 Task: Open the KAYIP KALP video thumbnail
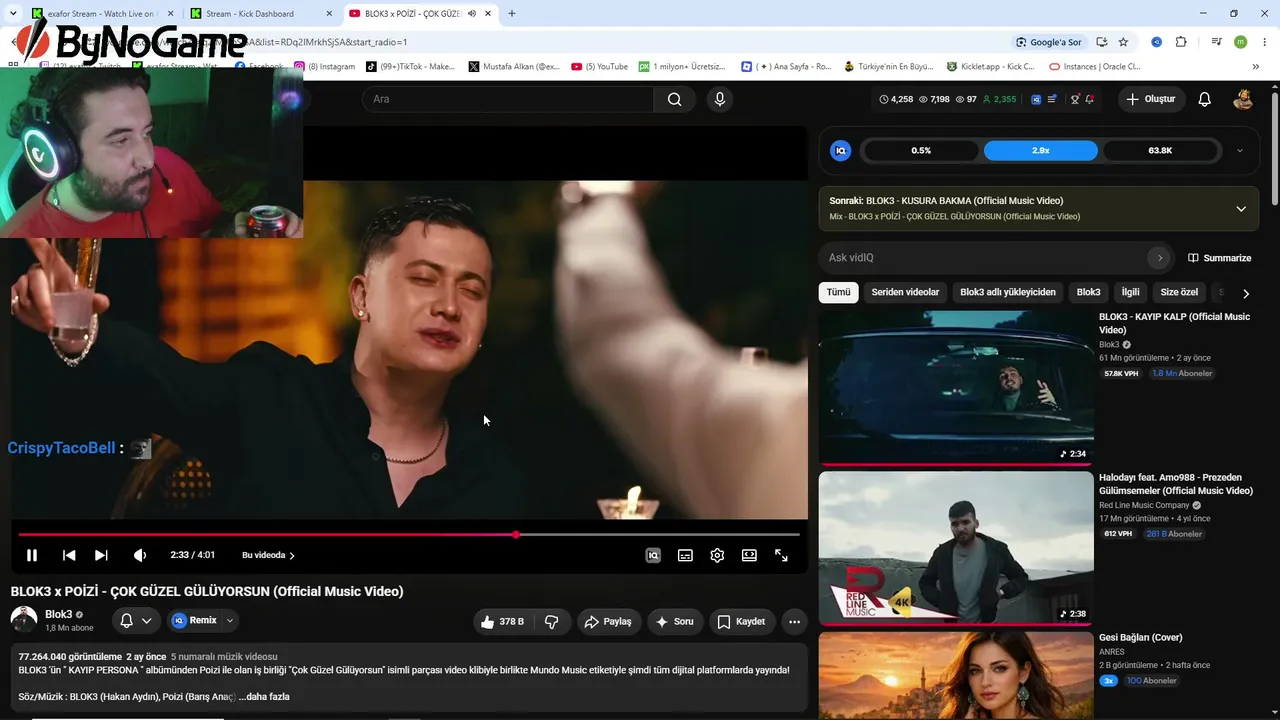[x=956, y=387]
